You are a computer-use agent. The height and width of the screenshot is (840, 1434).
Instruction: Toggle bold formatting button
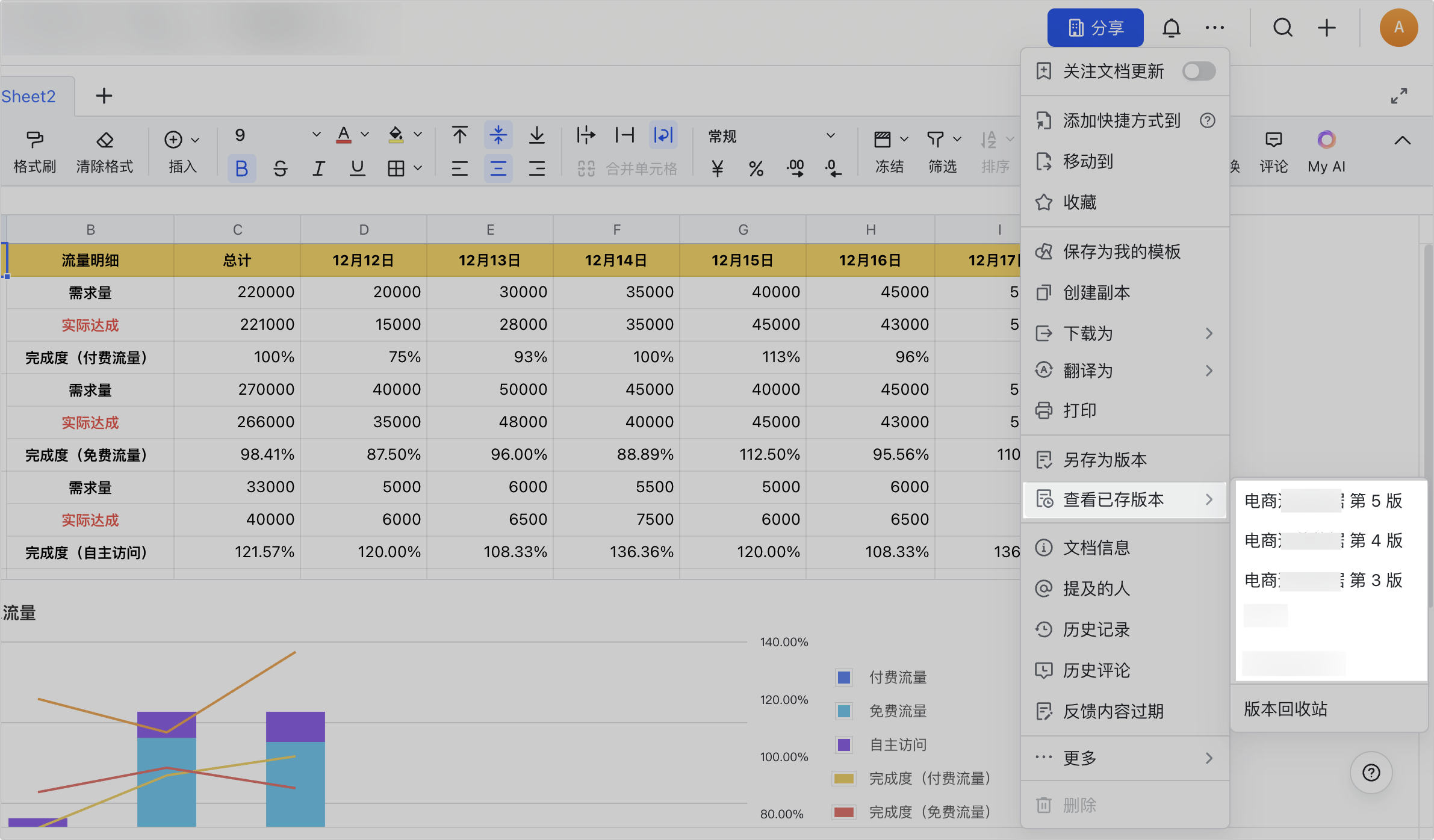pos(241,168)
